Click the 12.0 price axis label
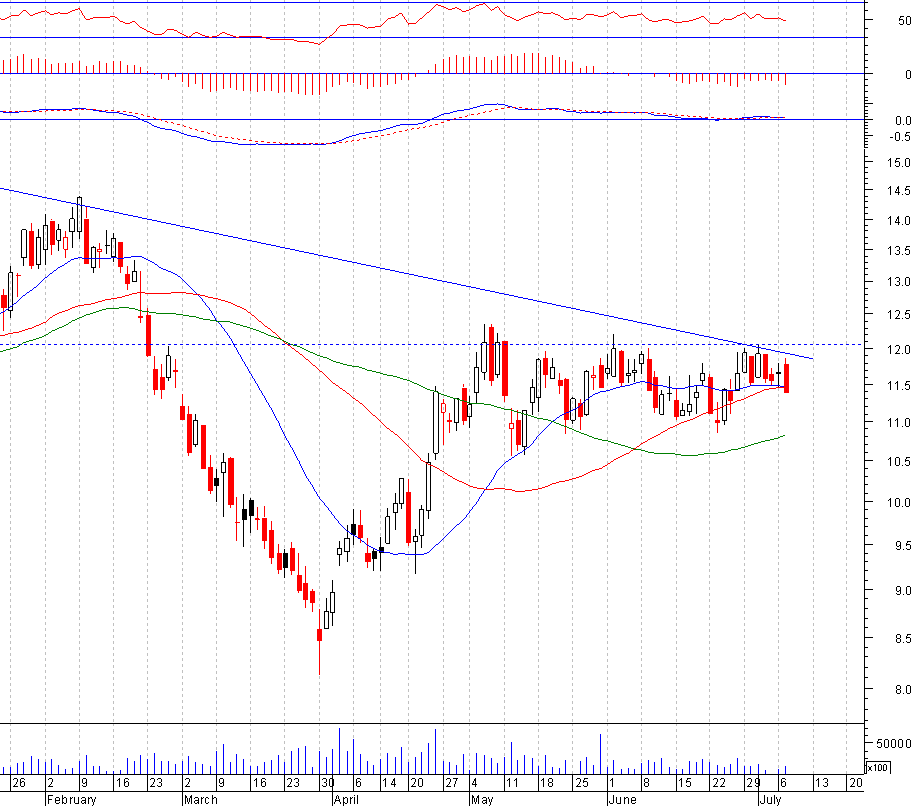Viewport: 915px width, 806px height. [899, 350]
